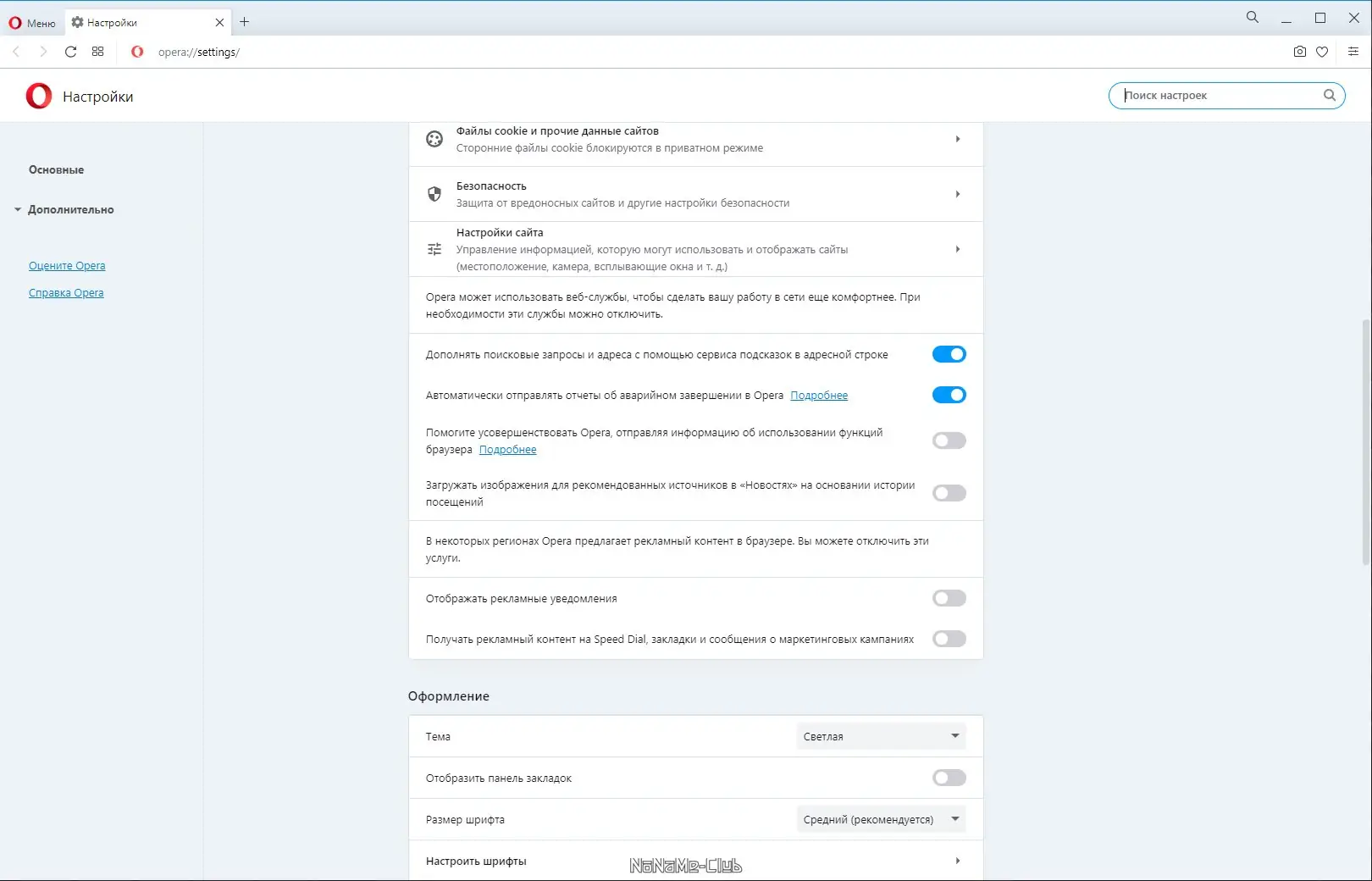Open a new tab with plus button
The image size is (1372, 881).
click(244, 22)
